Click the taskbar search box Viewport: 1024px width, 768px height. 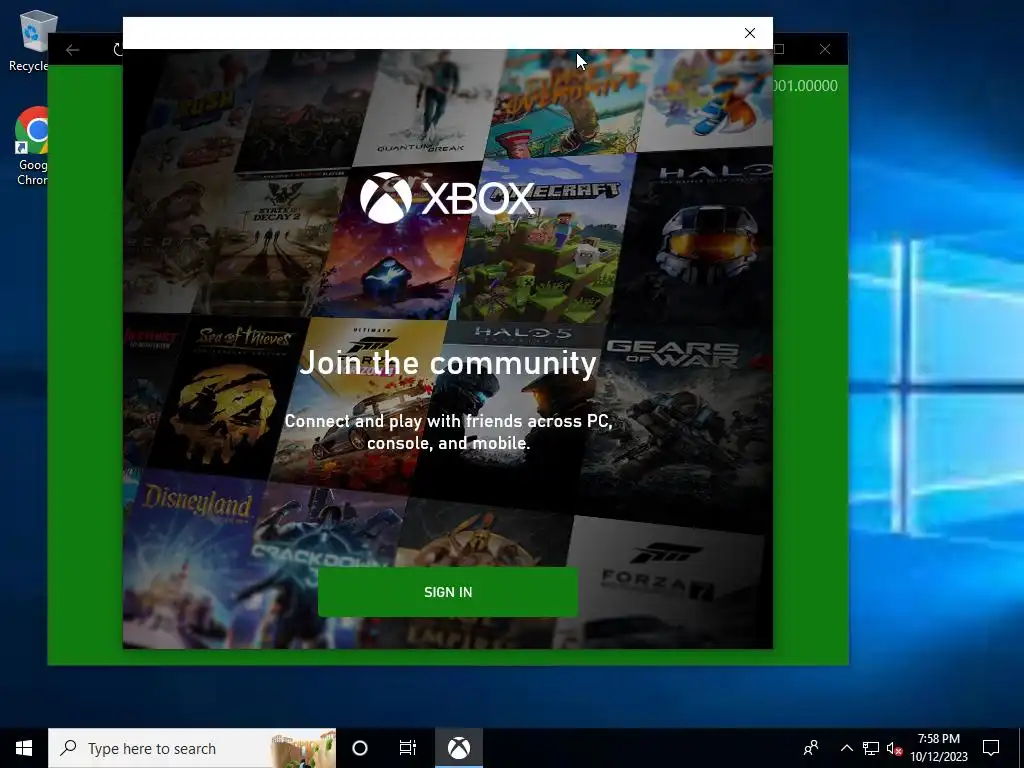point(192,748)
